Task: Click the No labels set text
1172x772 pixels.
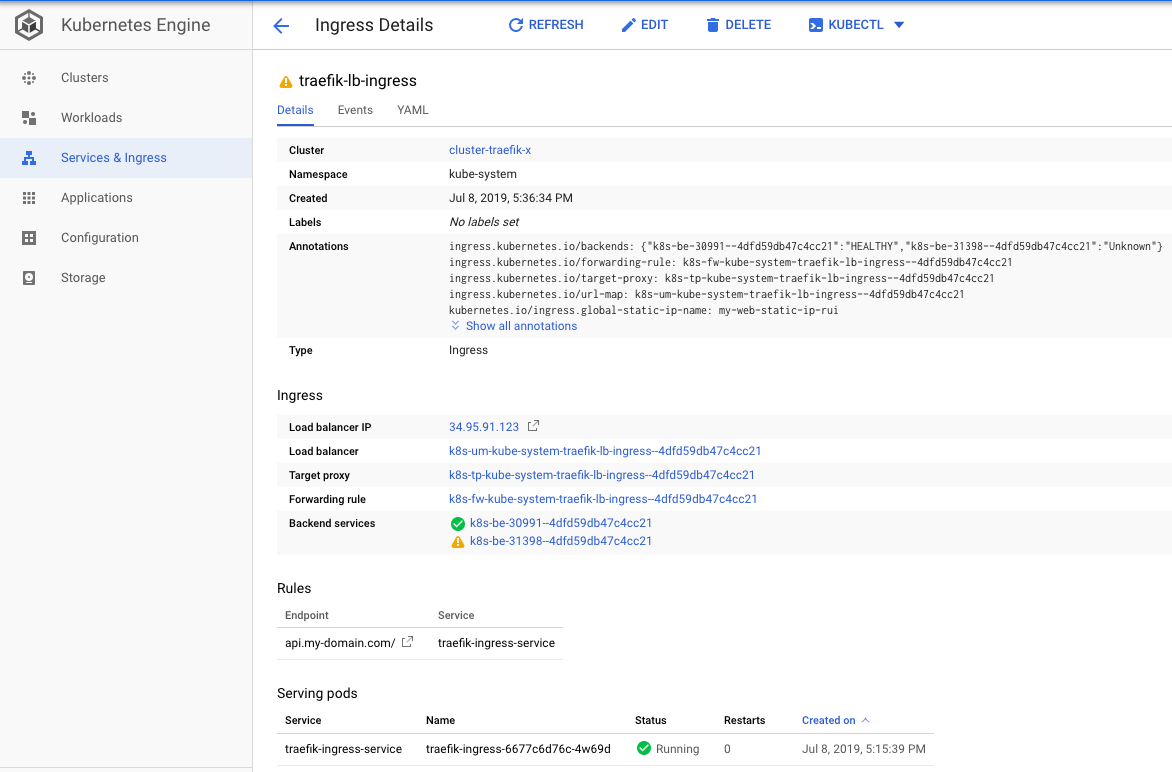Action: click(x=484, y=222)
